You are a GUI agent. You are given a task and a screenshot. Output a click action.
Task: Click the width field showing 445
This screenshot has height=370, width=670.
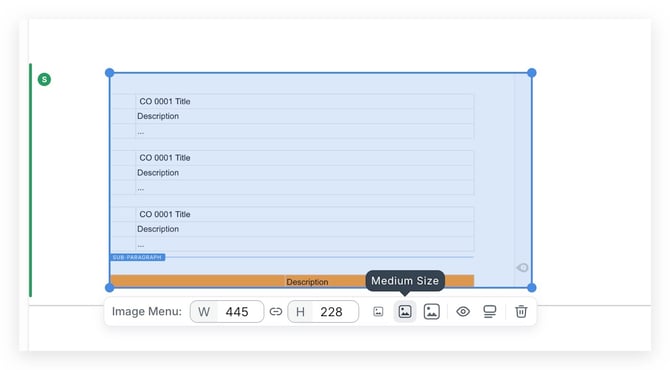point(227,311)
